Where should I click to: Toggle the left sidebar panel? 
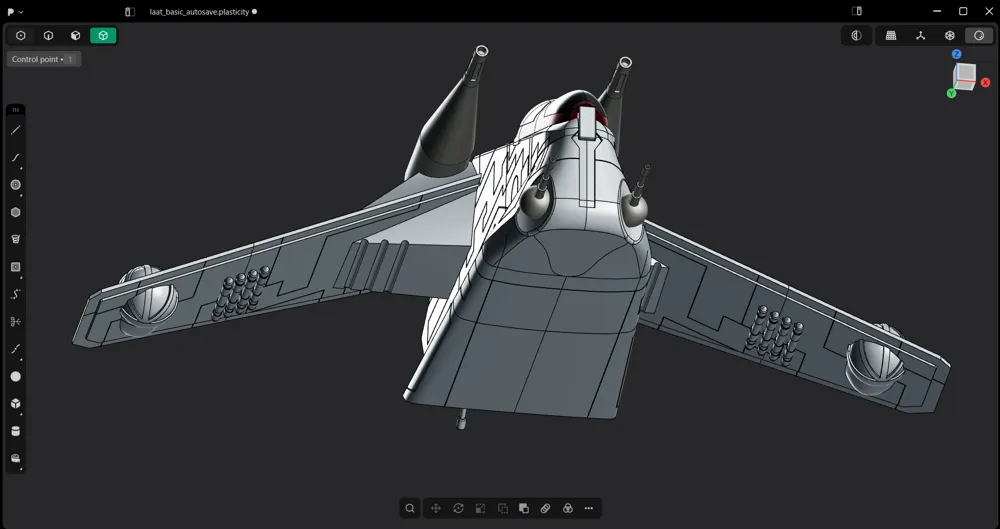(130, 11)
